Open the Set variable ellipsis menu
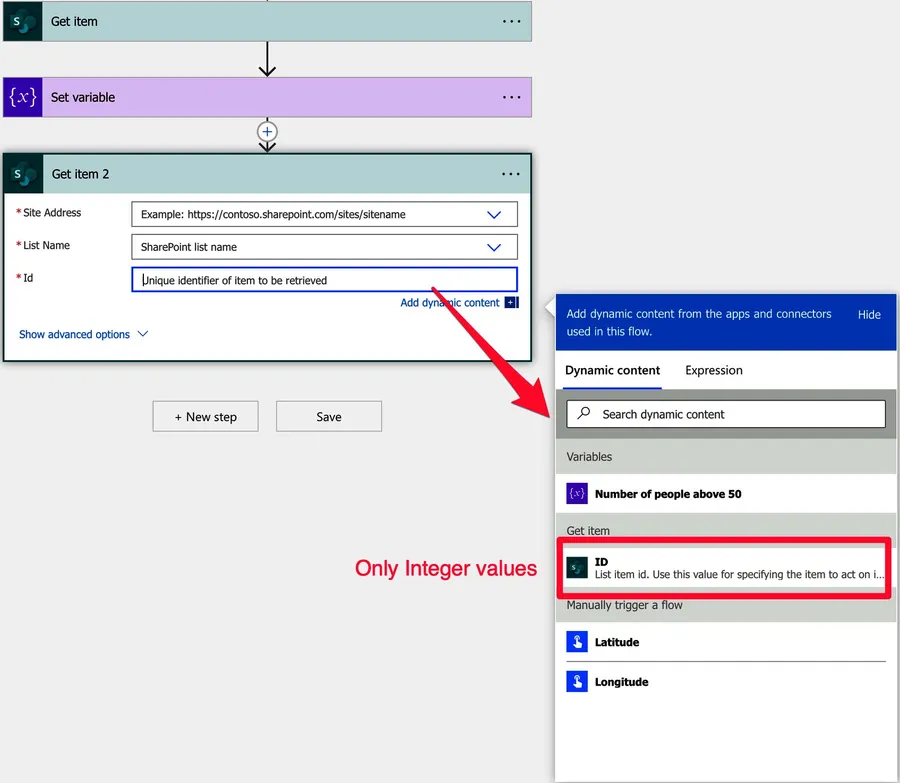Screen dimensions: 900x783 [x=511, y=97]
